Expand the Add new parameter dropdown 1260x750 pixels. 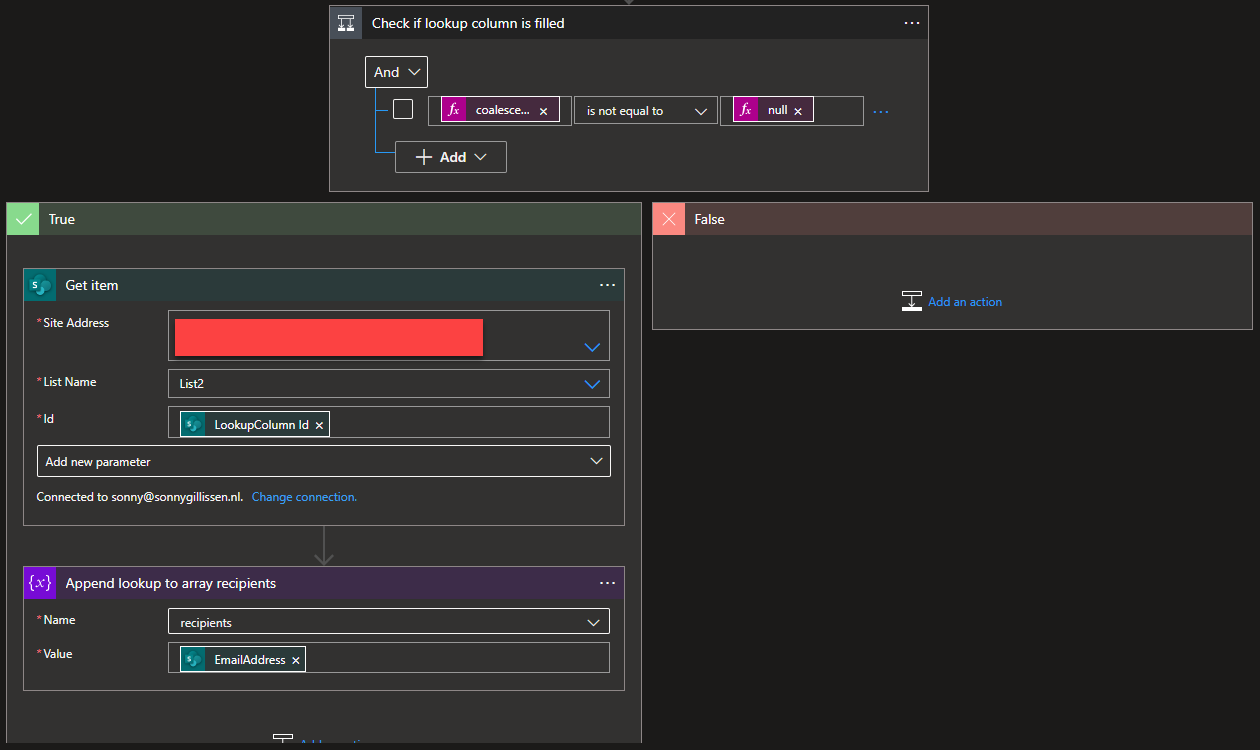point(324,461)
